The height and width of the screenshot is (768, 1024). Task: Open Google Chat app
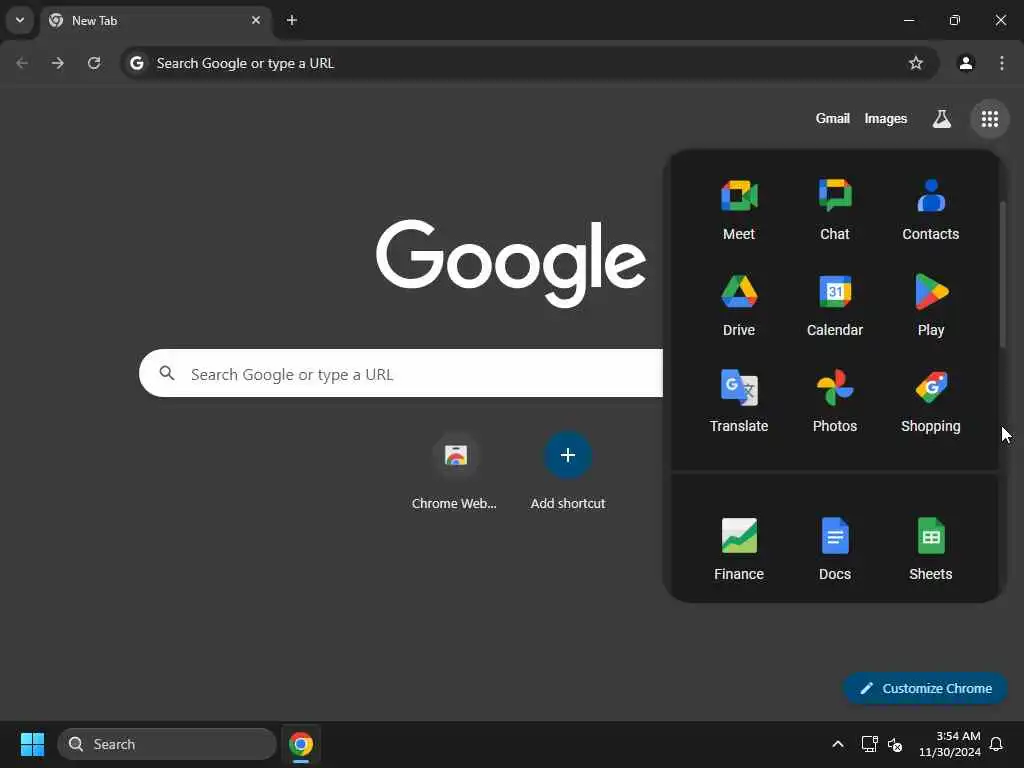point(835,209)
